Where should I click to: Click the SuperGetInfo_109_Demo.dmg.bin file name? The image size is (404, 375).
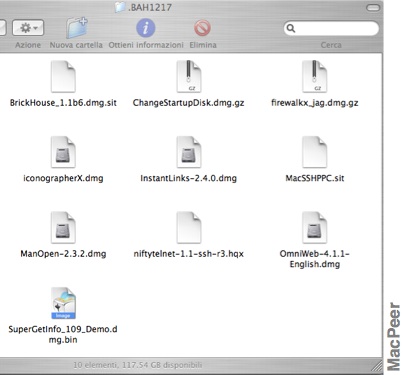tap(63, 334)
